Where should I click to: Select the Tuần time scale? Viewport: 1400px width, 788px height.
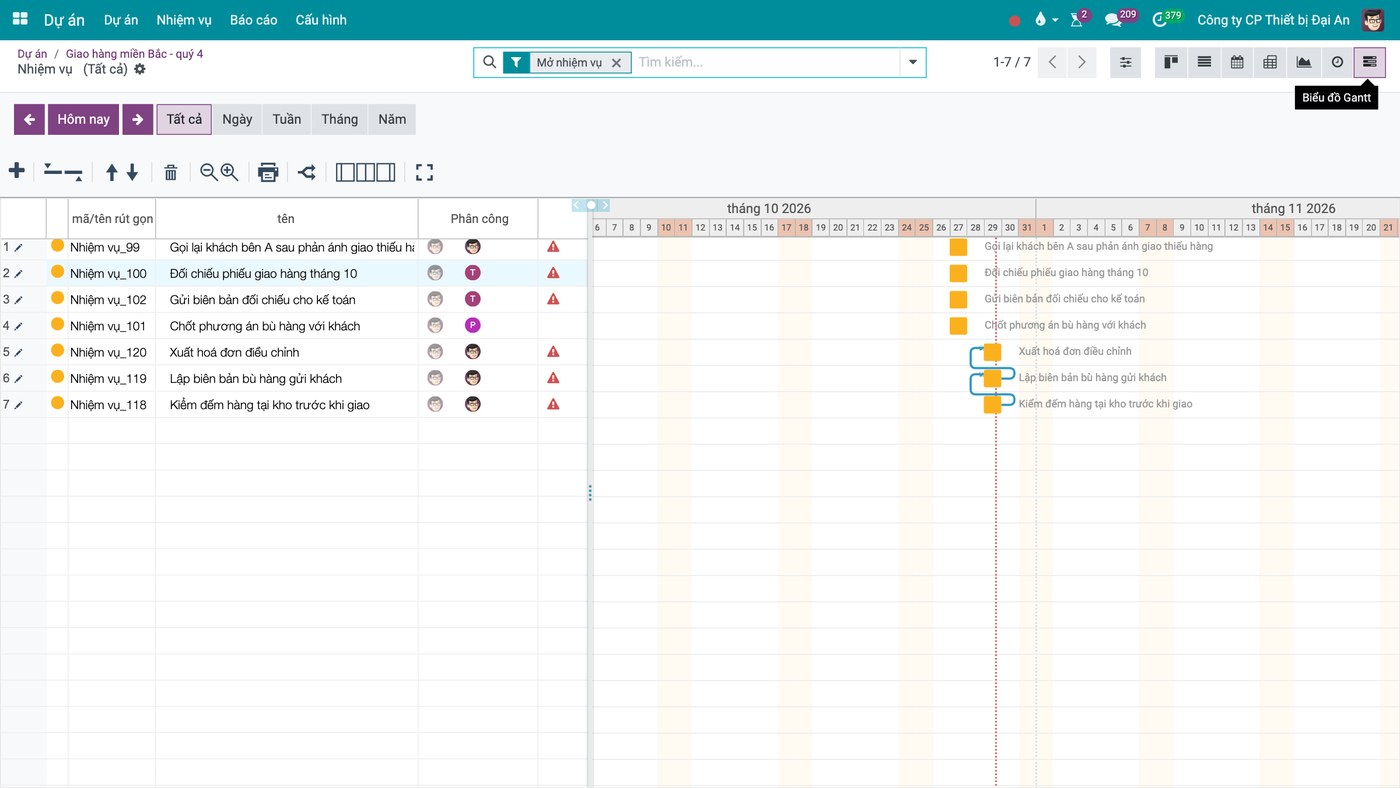[287, 119]
